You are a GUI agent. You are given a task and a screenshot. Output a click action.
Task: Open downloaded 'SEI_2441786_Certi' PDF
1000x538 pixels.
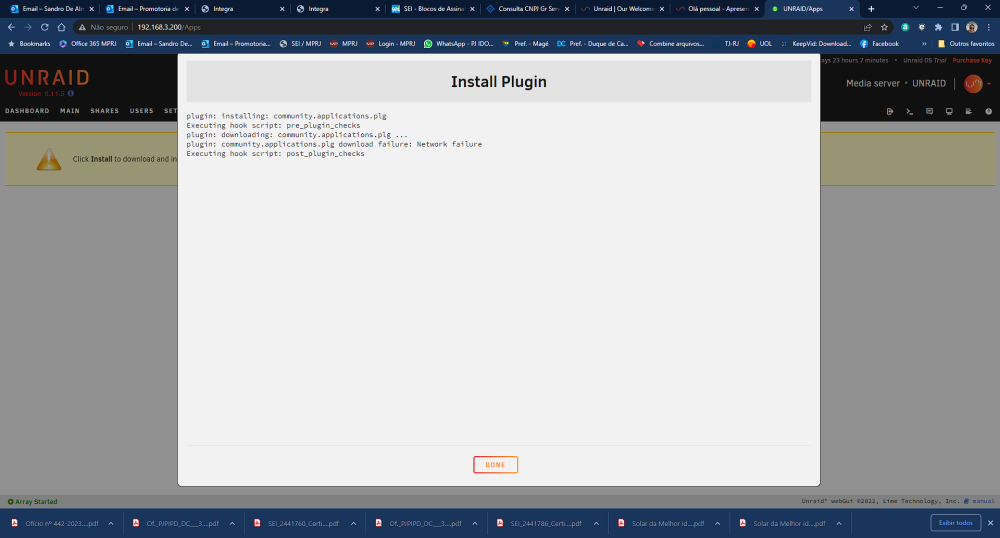pyautogui.click(x=541, y=523)
